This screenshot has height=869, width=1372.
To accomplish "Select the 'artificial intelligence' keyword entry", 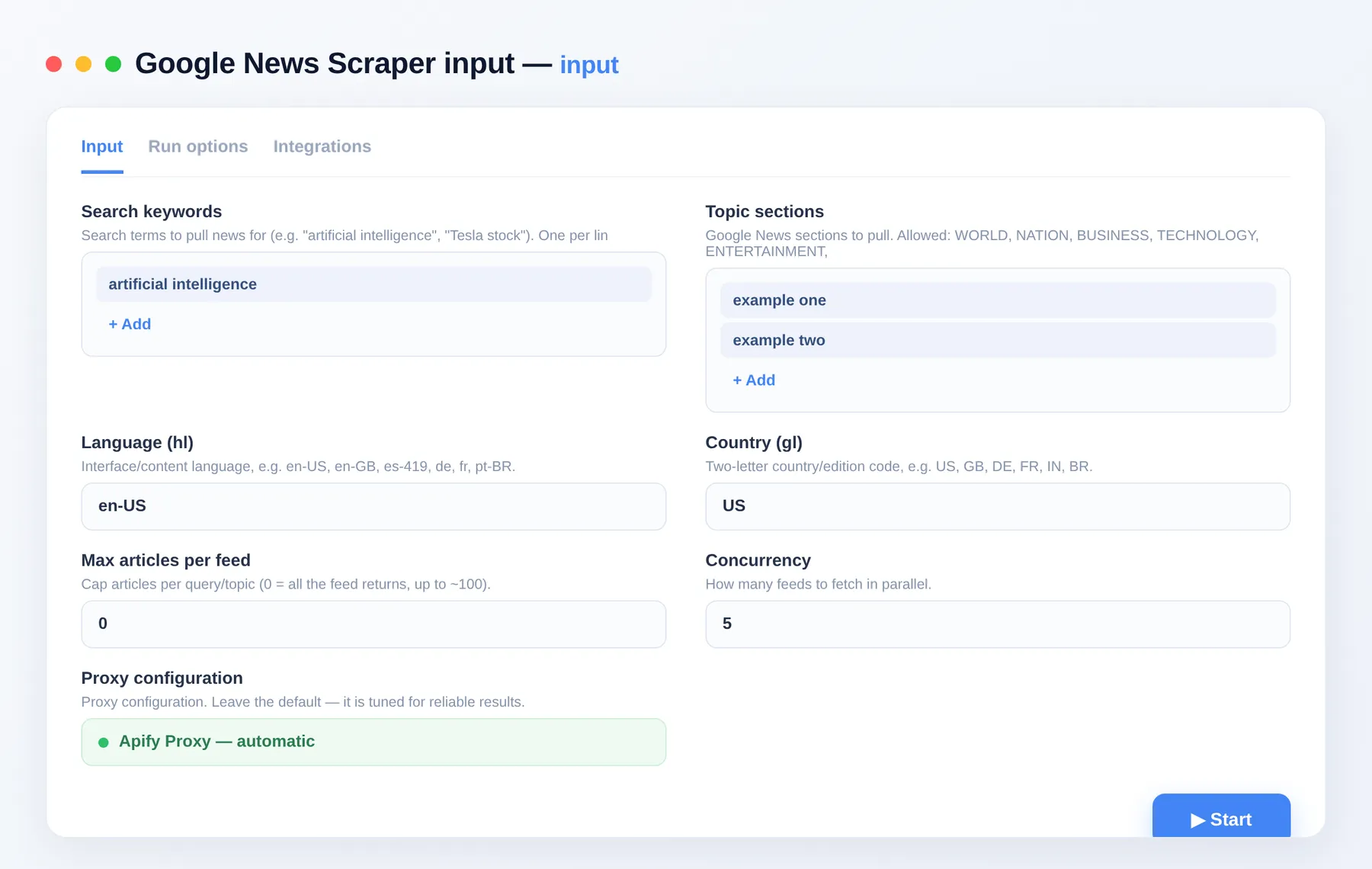I will 373,284.
